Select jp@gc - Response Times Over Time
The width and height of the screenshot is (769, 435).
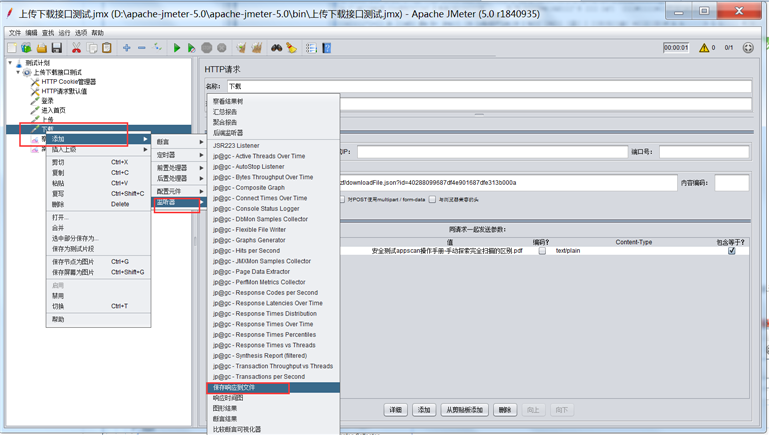click(273, 324)
